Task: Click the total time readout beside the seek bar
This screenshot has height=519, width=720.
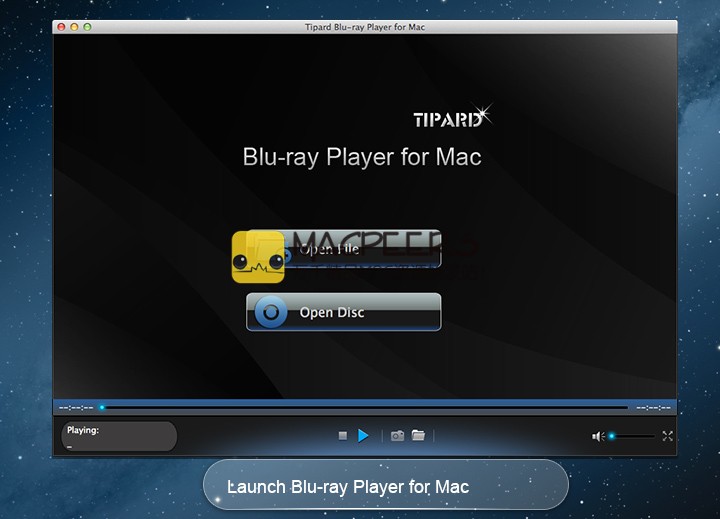Action: pyautogui.click(x=653, y=408)
